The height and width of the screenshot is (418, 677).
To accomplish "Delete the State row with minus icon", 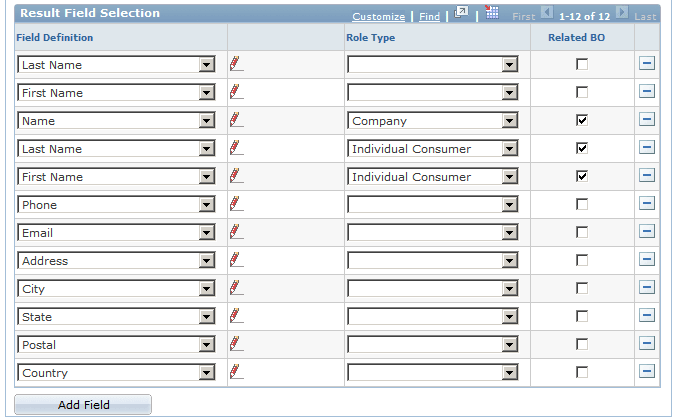I will (x=647, y=316).
